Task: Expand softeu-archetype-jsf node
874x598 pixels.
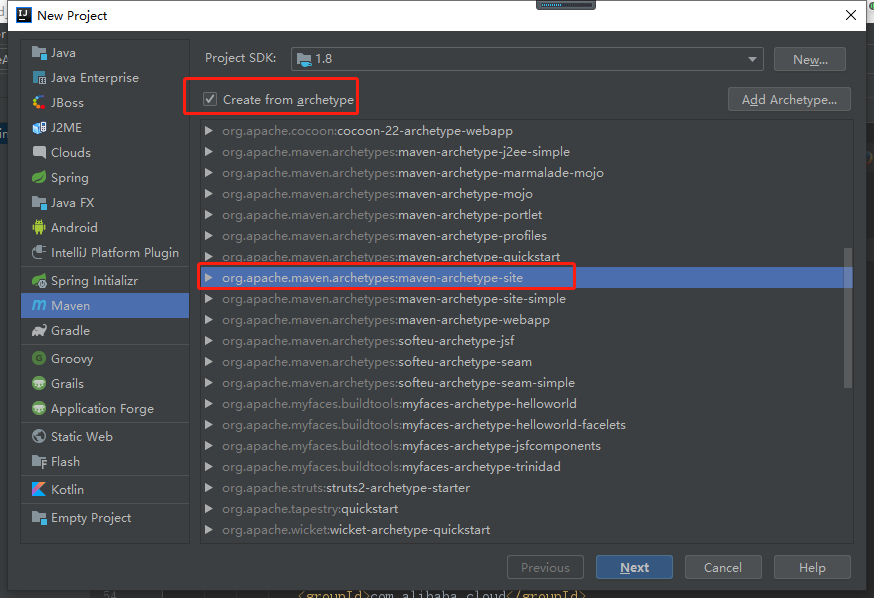Action: tap(209, 341)
